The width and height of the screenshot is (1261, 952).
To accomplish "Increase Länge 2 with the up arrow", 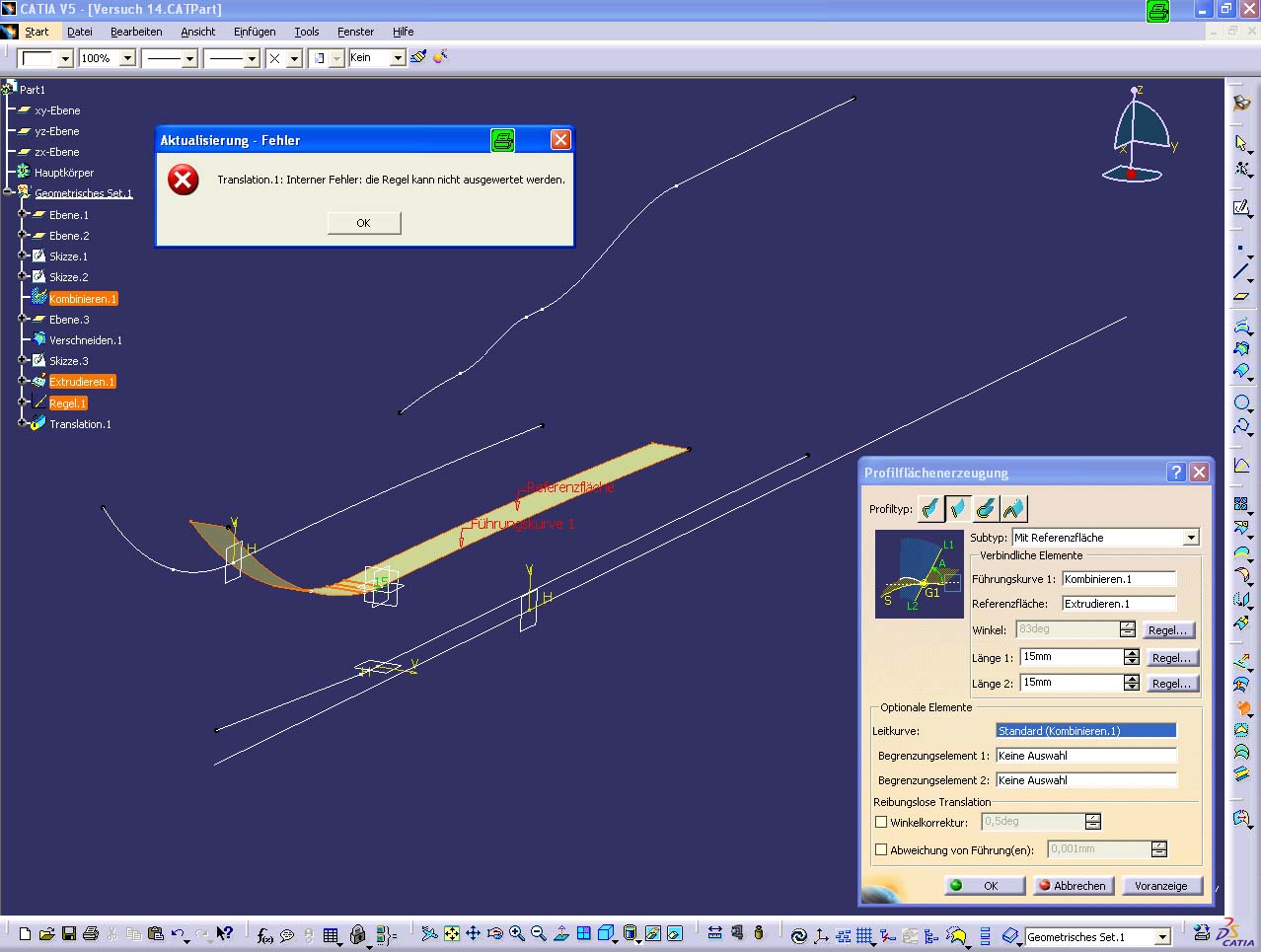I will point(1132,679).
